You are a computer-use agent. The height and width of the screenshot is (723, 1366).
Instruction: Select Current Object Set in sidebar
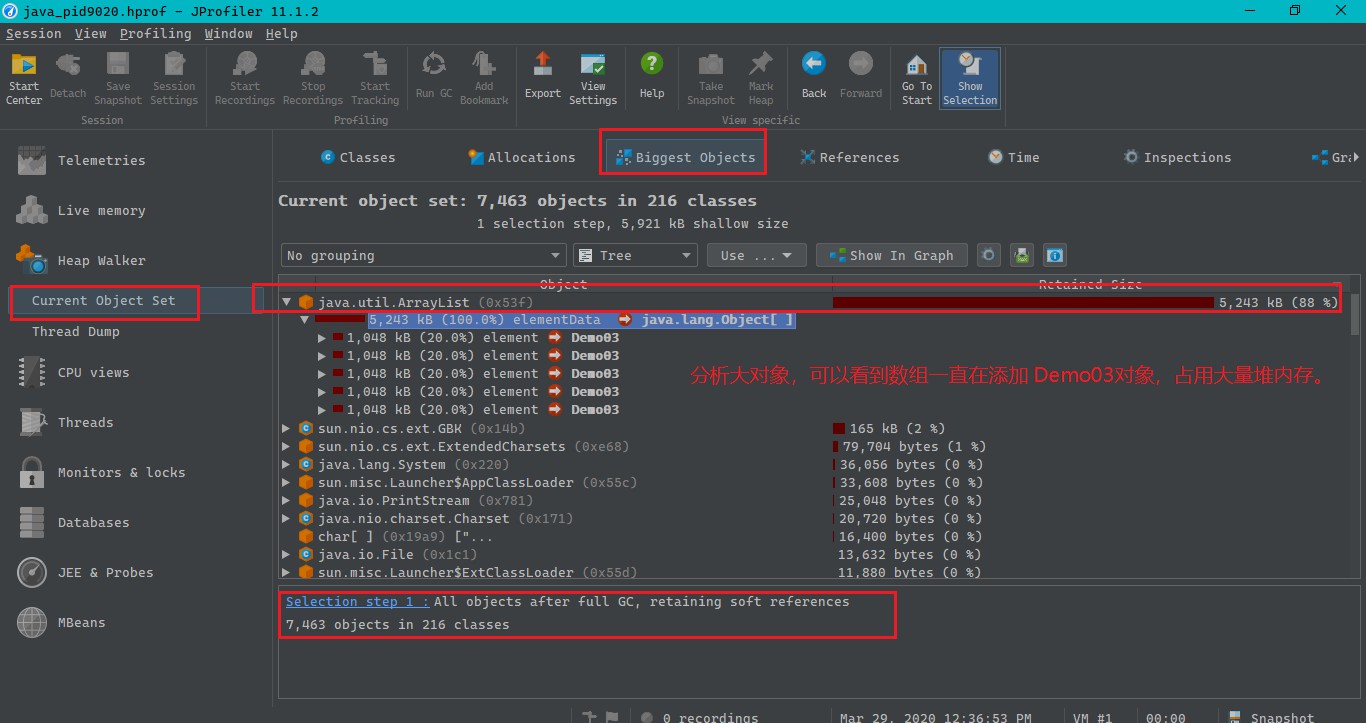(103, 300)
